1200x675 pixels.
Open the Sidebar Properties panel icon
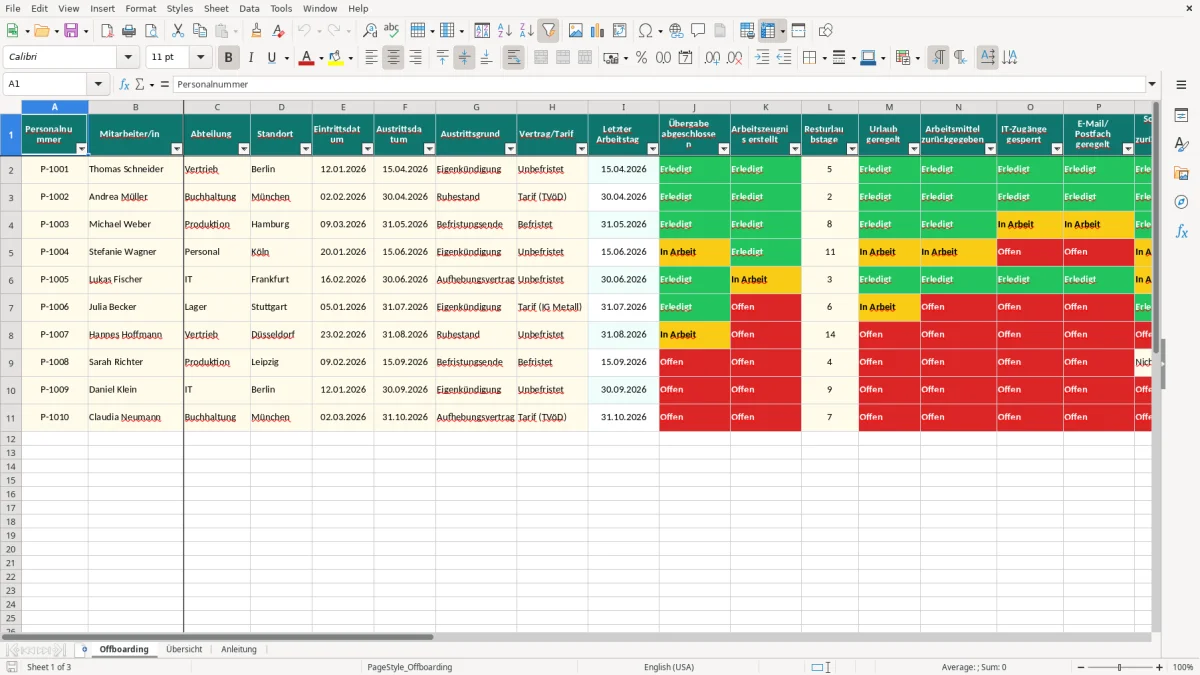tap(1181, 116)
